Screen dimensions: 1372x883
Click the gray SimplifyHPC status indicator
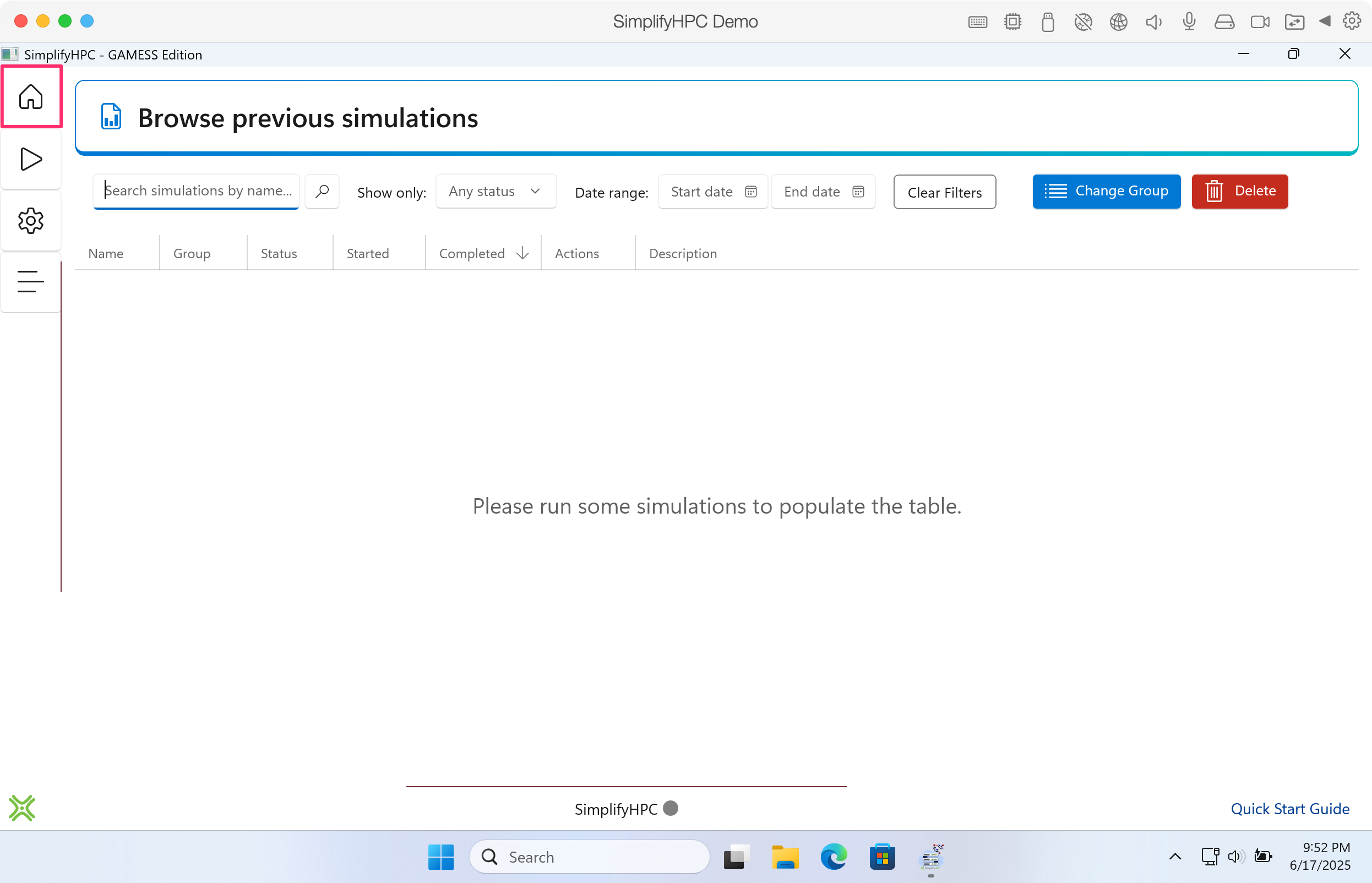(670, 808)
